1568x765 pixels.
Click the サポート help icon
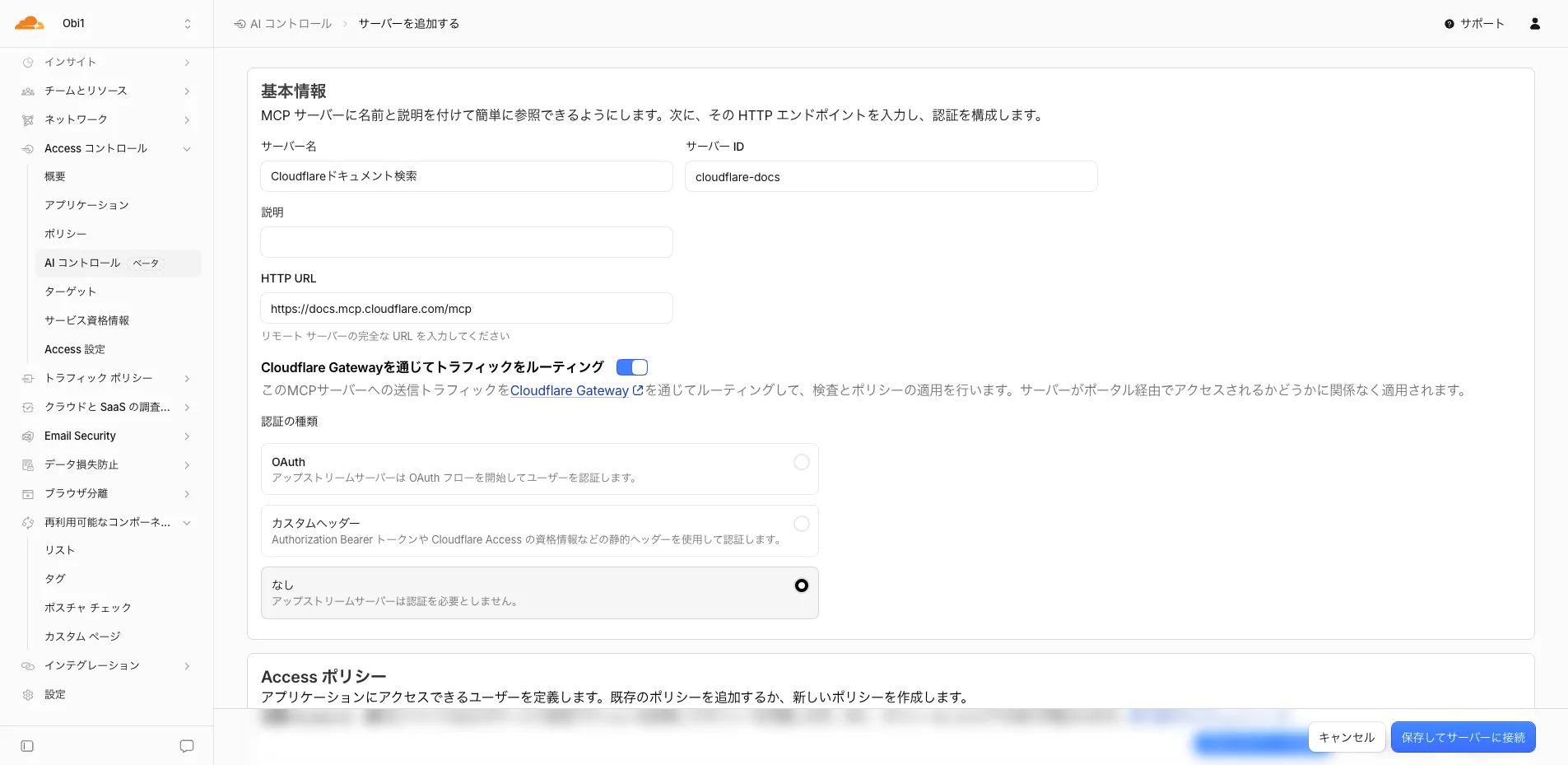pyautogui.click(x=1449, y=24)
